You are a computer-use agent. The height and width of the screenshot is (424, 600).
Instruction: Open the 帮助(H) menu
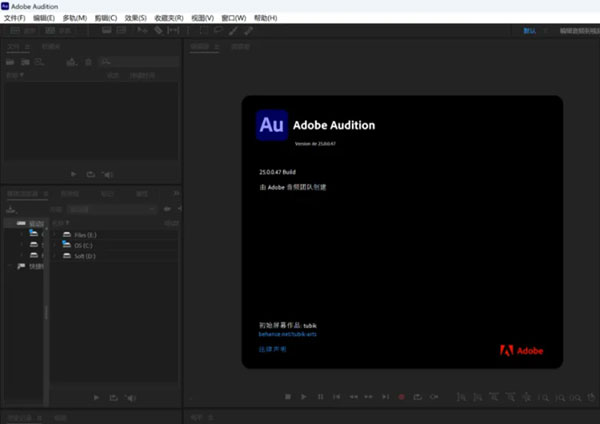[x=266, y=18]
